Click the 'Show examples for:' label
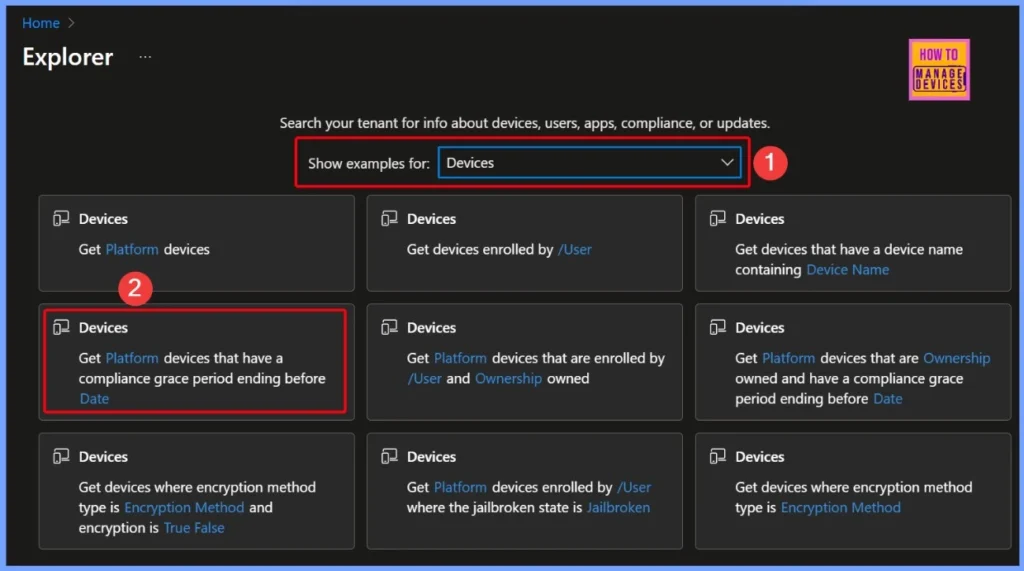The width and height of the screenshot is (1024, 571). pos(368,163)
